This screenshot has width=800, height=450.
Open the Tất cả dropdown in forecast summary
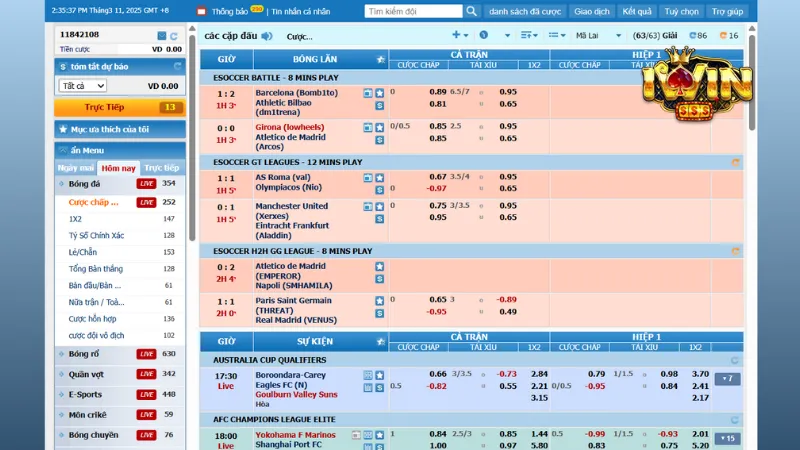[x=82, y=86]
